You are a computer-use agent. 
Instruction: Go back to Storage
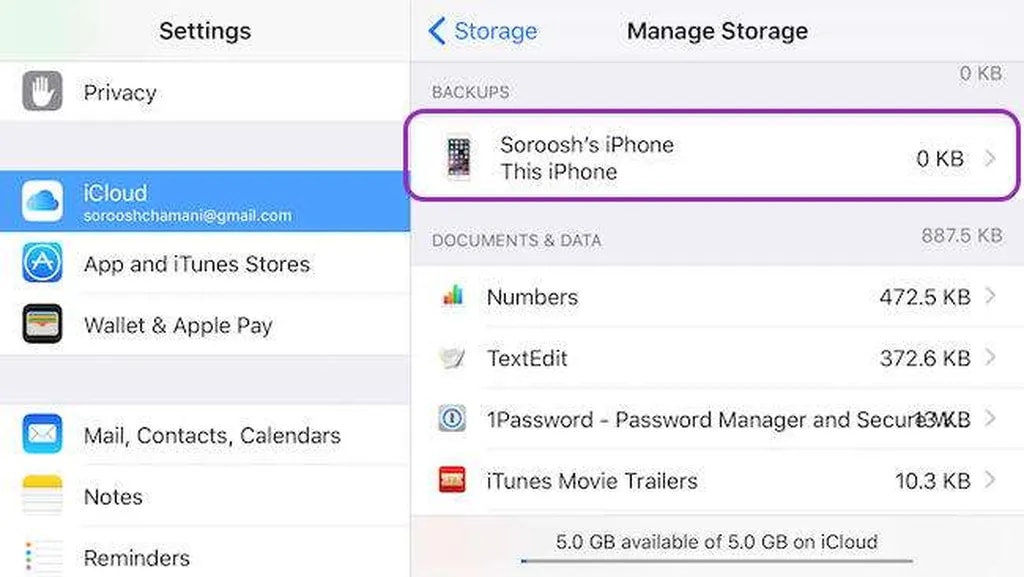click(483, 32)
